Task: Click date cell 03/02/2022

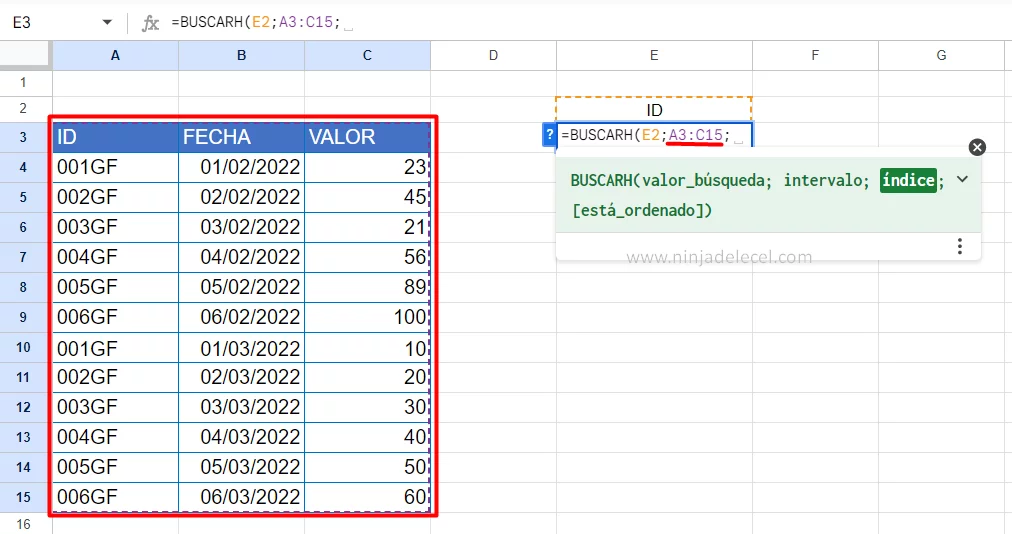Action: coord(241,227)
